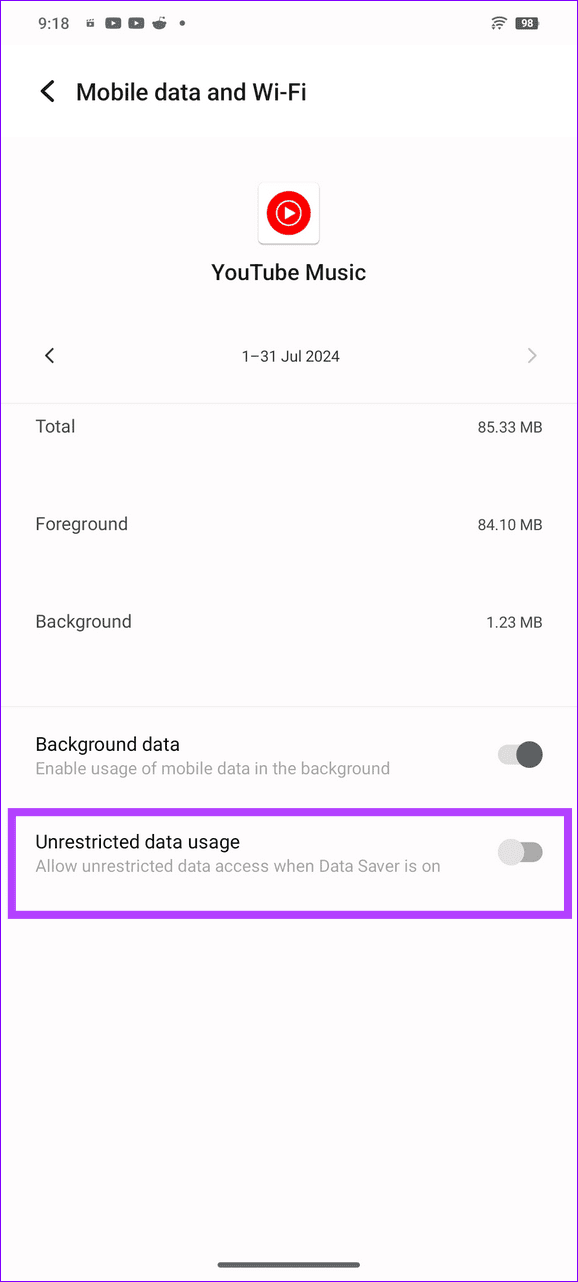Viewport: 578px width, 1282px height.
Task: View previous month's data usage
Action: coord(49,355)
